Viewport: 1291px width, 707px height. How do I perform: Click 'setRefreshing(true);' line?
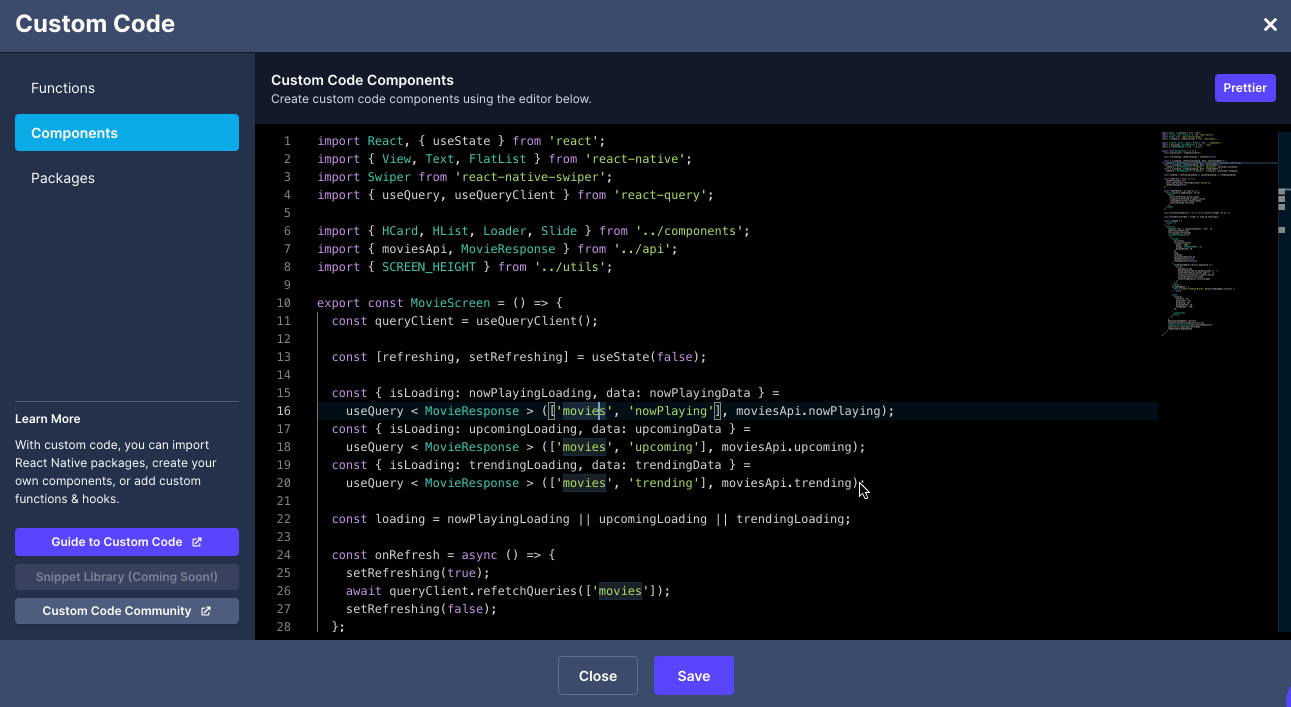click(418, 573)
